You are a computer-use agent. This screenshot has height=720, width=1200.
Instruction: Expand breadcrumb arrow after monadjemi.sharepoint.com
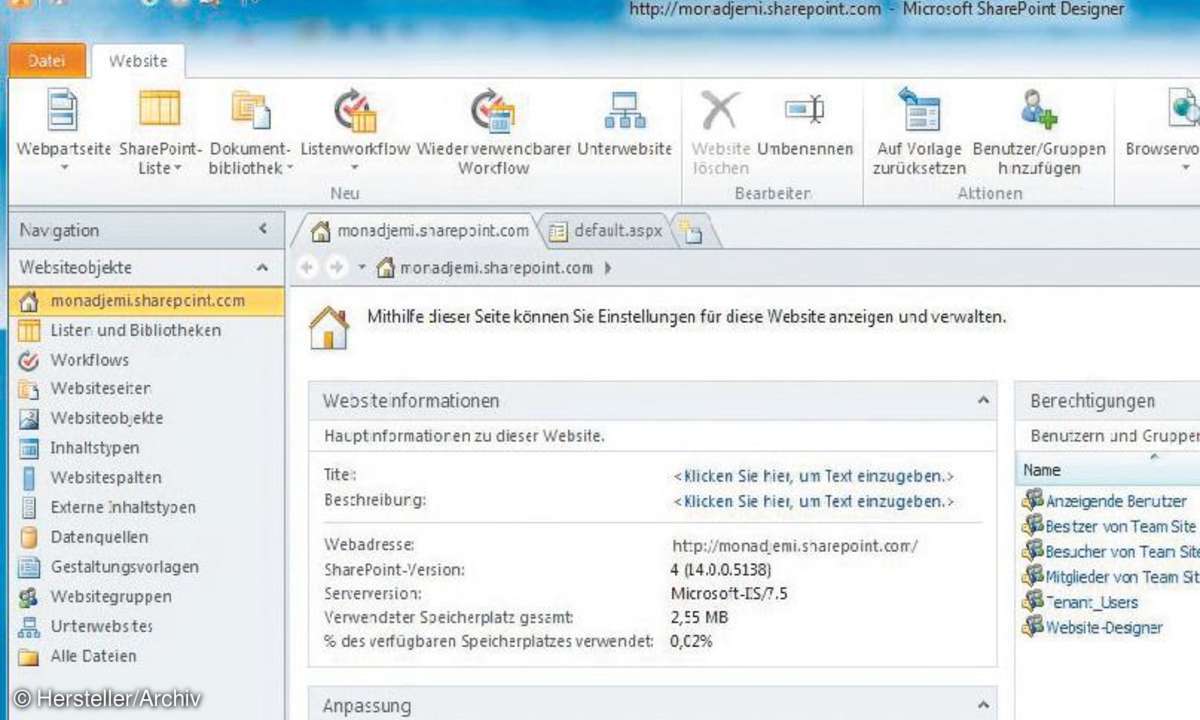(608, 268)
